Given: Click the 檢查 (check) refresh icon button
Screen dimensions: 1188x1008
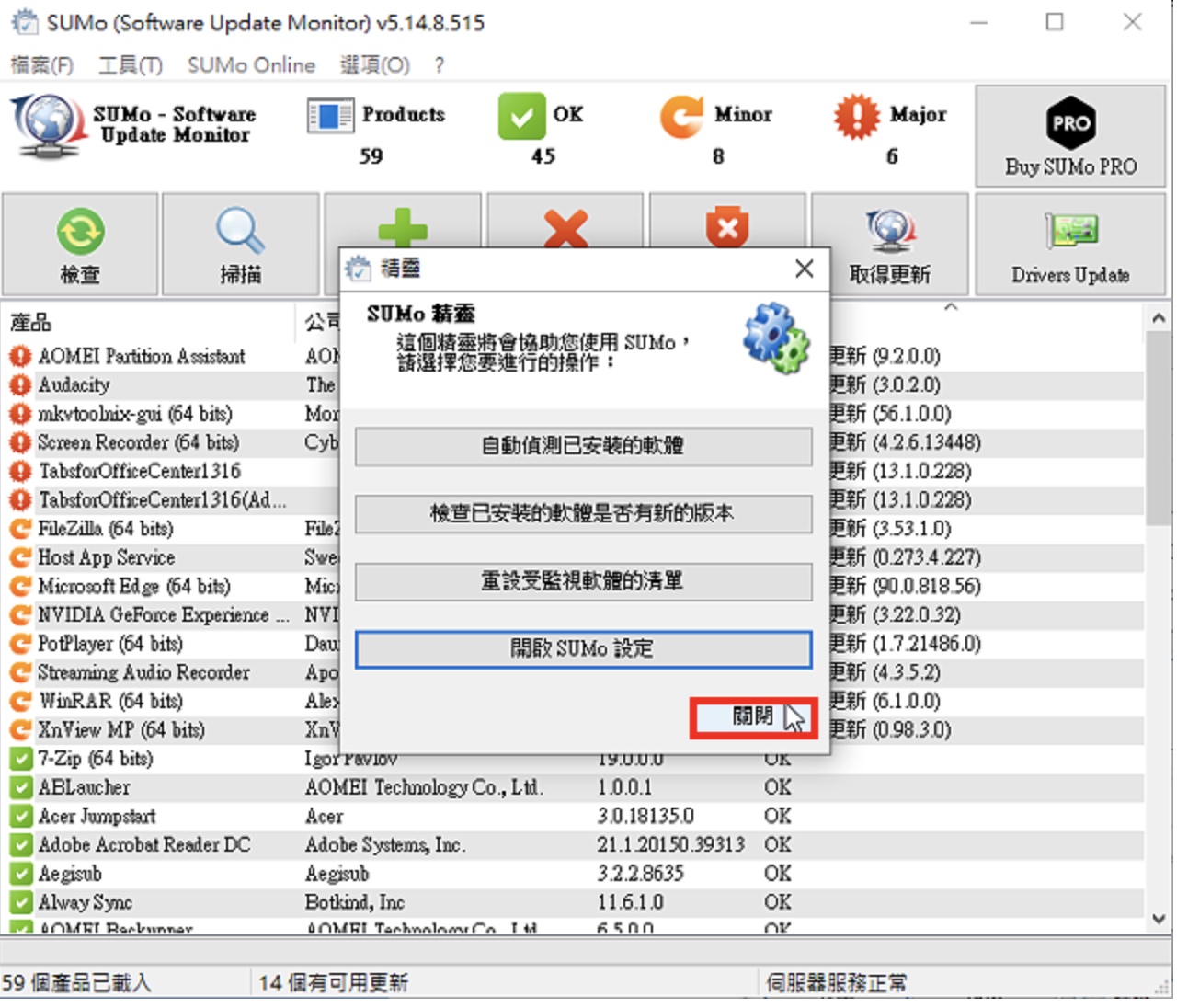Looking at the screenshot, I should click(x=80, y=245).
